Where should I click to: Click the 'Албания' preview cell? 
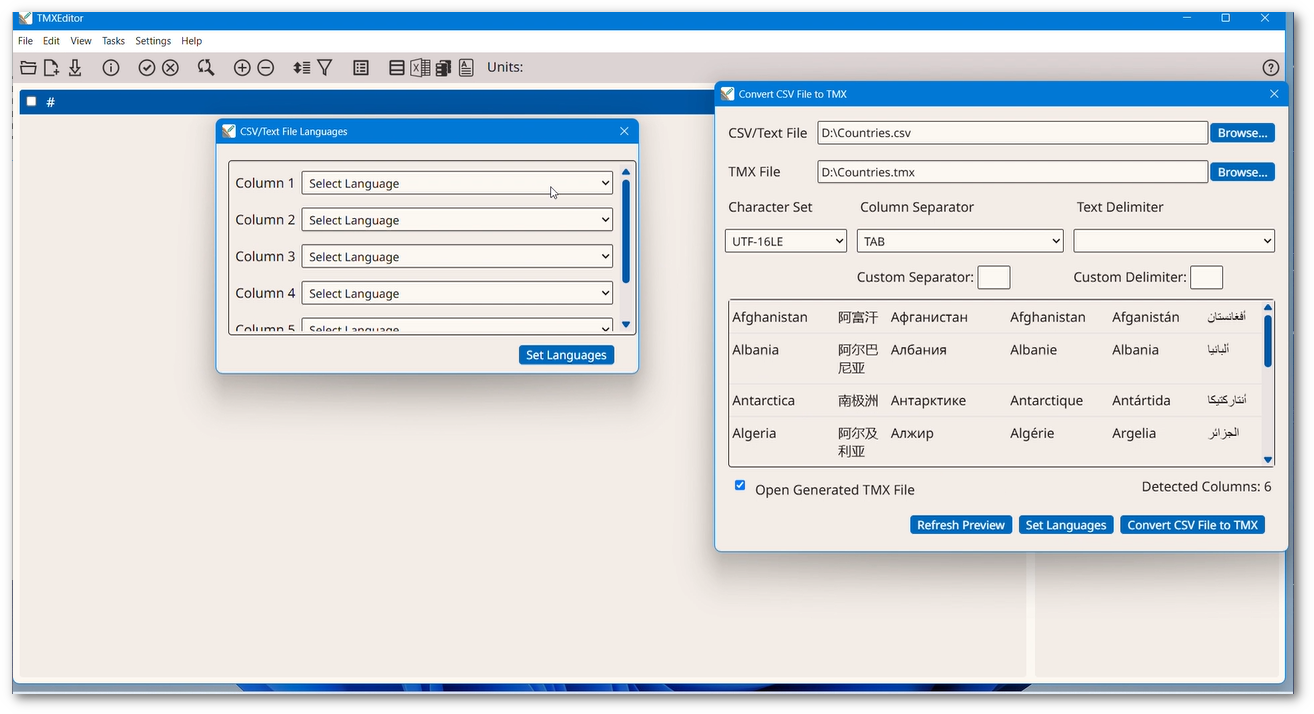point(919,350)
